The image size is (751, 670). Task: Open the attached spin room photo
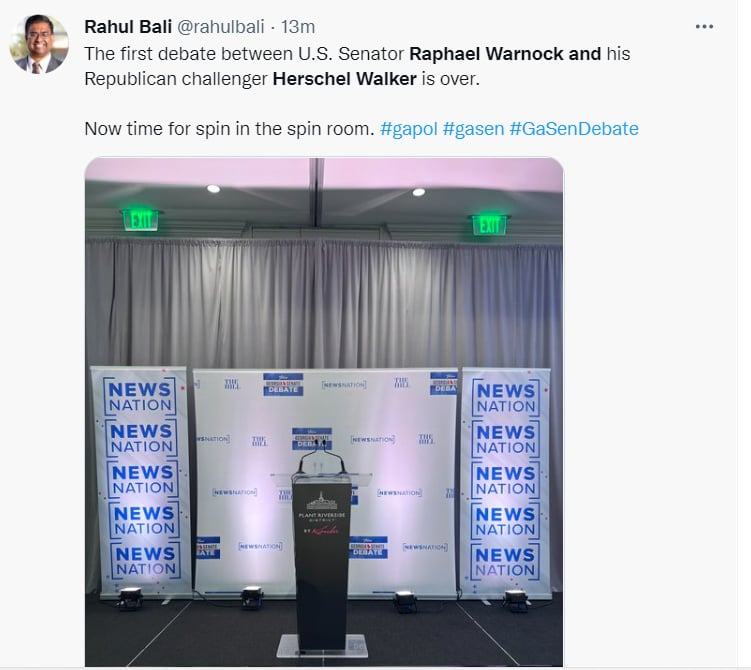(324, 411)
